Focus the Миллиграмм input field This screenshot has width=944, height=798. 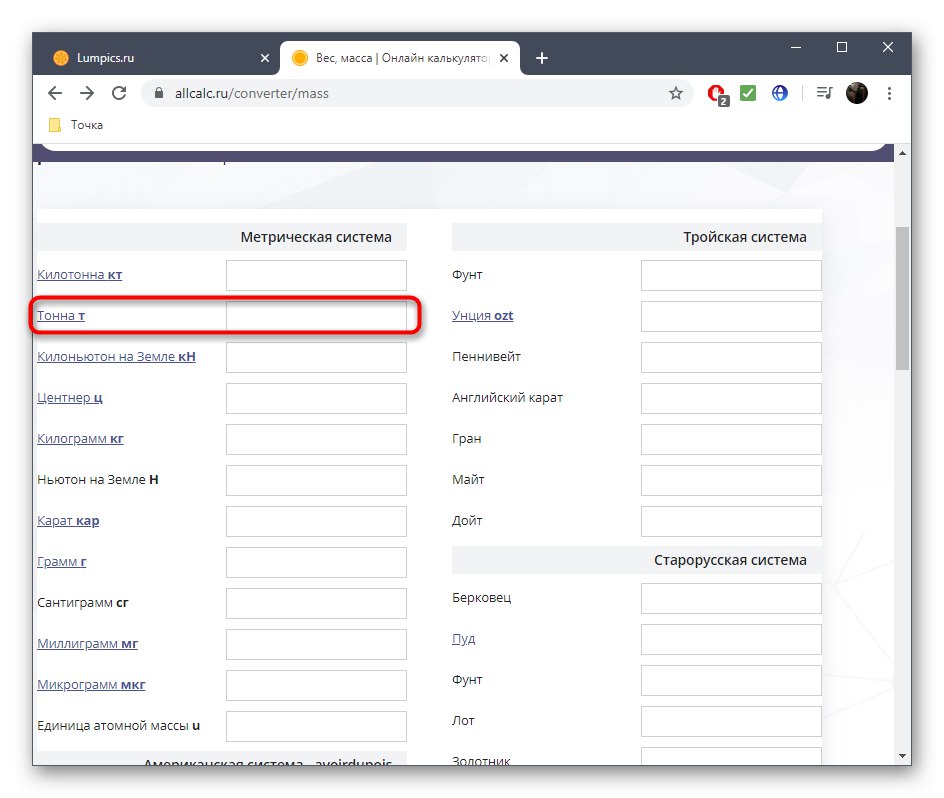tap(316, 644)
